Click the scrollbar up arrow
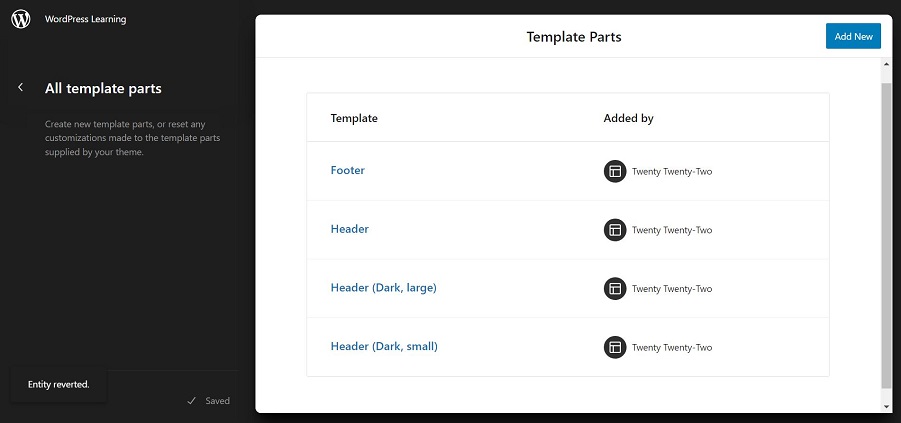The width and height of the screenshot is (901, 423). [887, 64]
